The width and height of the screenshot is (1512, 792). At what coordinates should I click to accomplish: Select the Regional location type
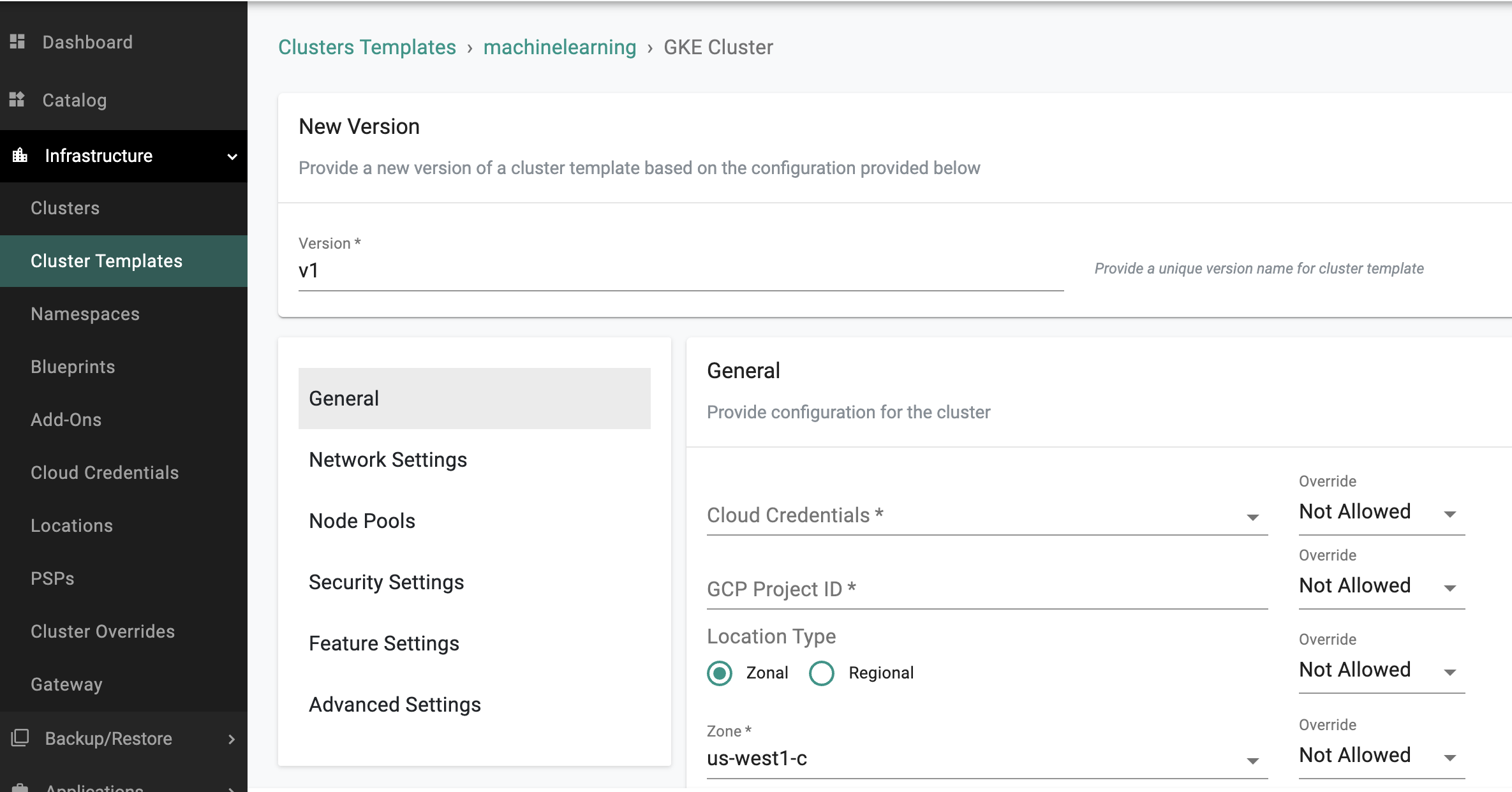click(822, 673)
